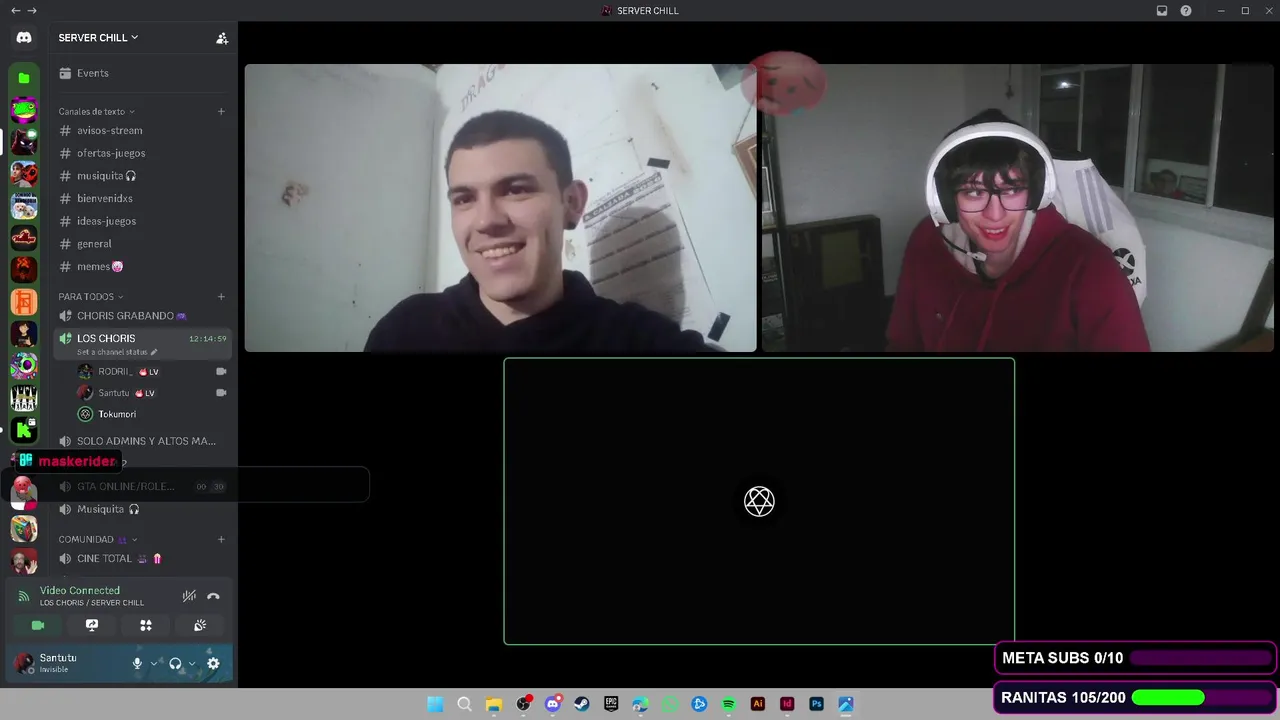Open the green folder server icon
This screenshot has height=720, width=1280.
click(24, 78)
